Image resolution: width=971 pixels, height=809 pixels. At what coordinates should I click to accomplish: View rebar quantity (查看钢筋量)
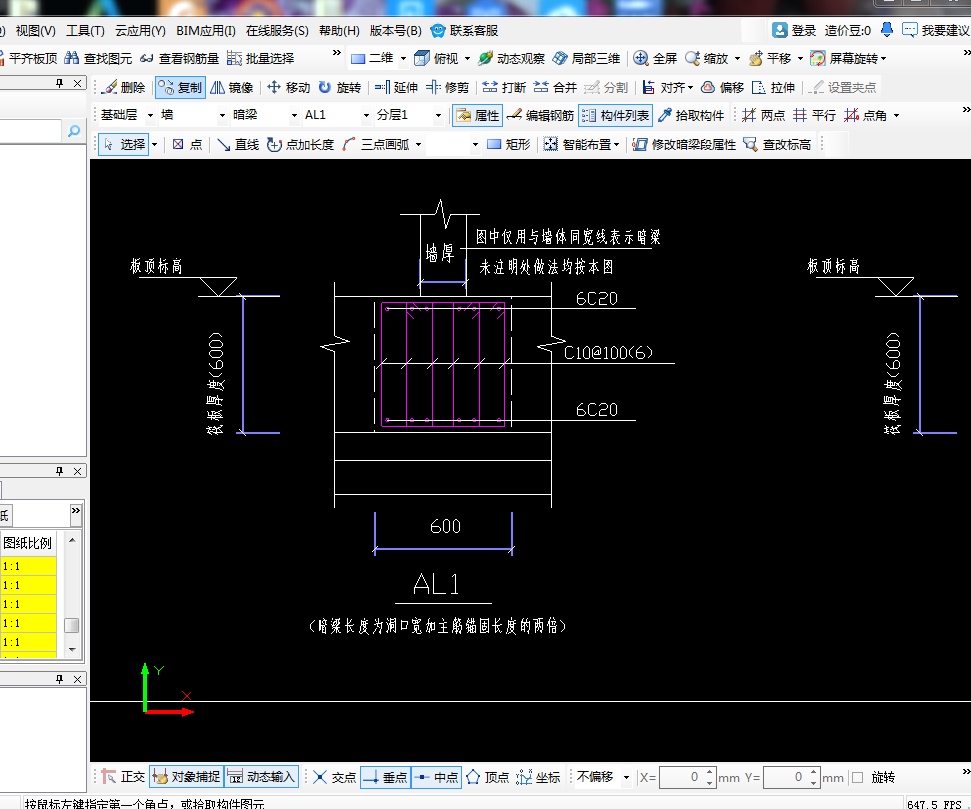(x=180, y=58)
